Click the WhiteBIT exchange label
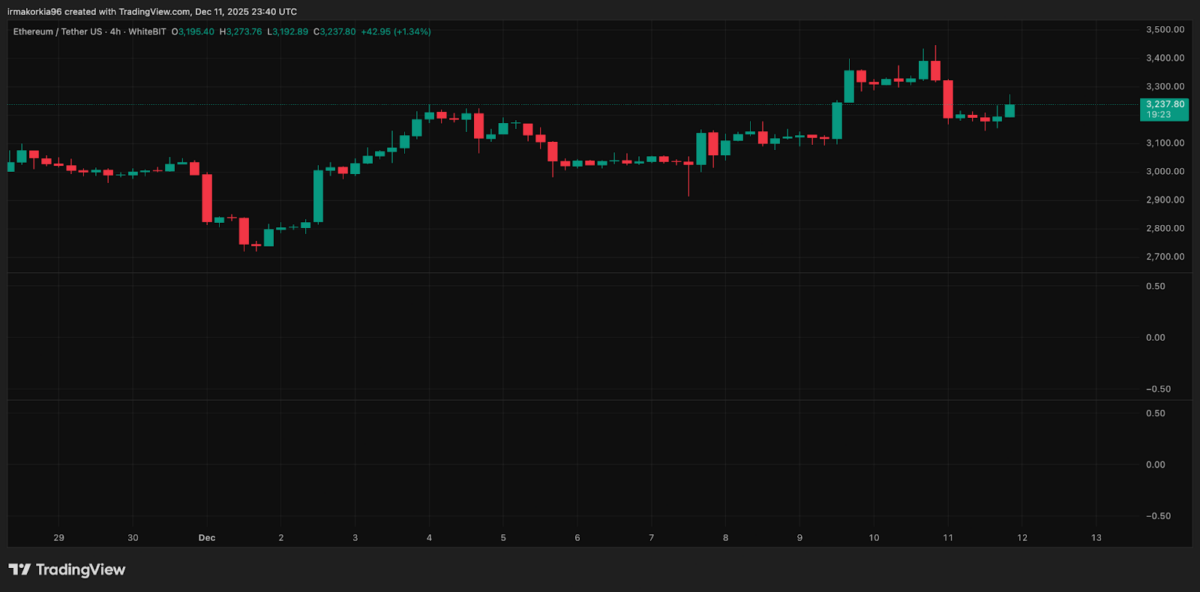Screen dimensions: 1200x592 click(x=147, y=31)
